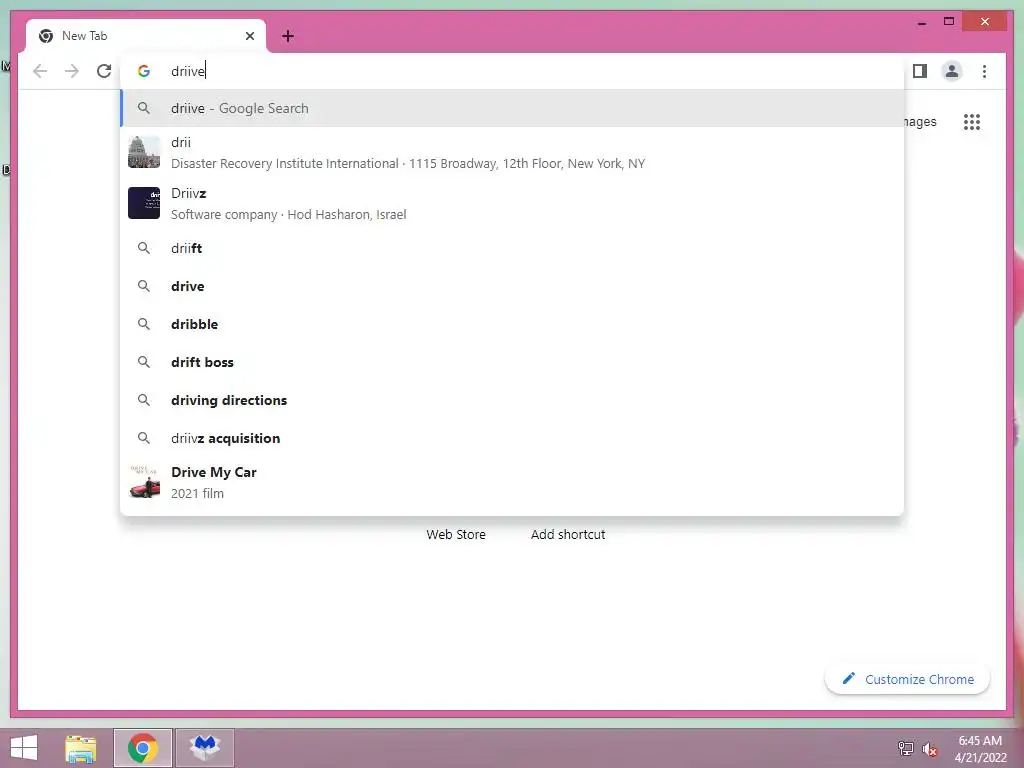Viewport: 1024px width, 768px height.
Task: Click the Driivz company logo thumbnail
Action: click(144, 203)
